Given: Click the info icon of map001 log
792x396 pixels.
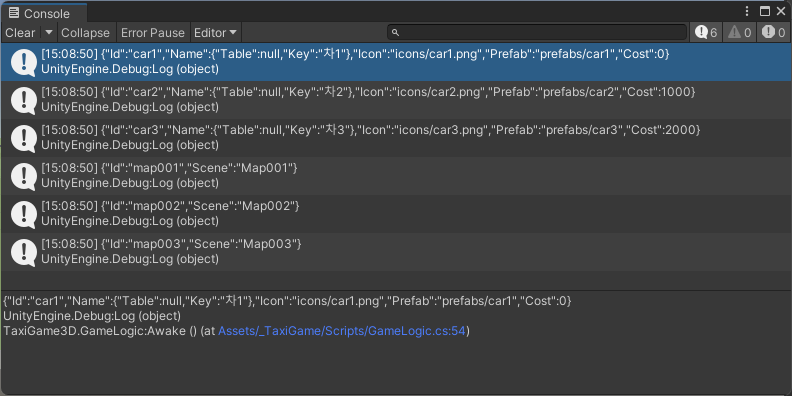Looking at the screenshot, I should point(23,176).
